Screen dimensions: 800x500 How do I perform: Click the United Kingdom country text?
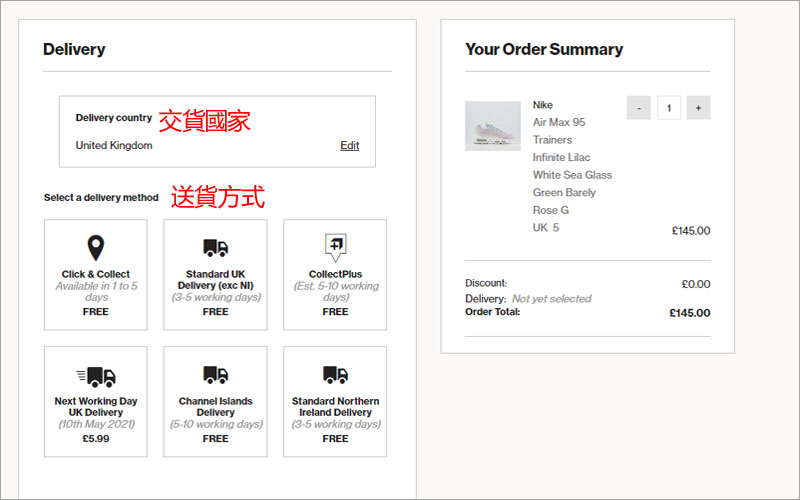click(114, 146)
